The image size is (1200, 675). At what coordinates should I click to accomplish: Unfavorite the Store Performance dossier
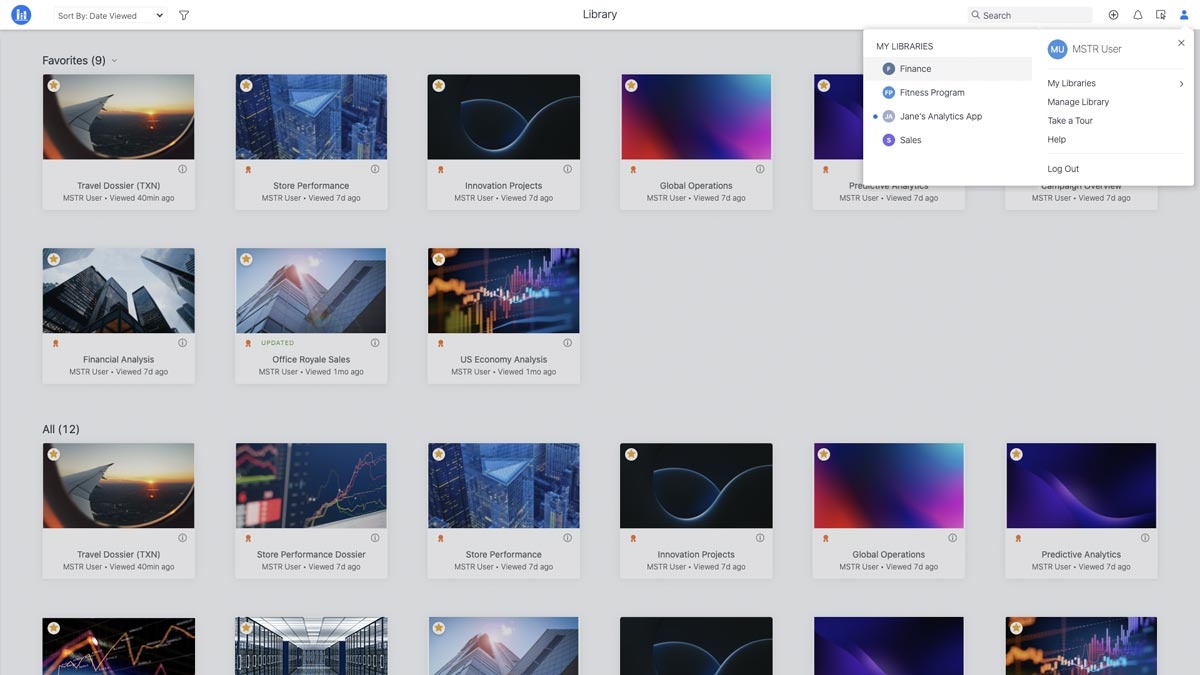[246, 86]
